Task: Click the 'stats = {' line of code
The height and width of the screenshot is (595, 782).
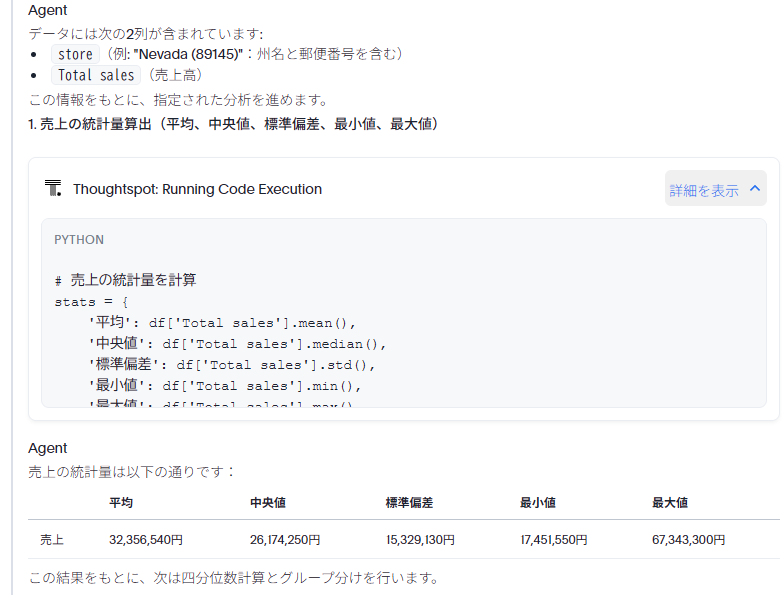Action: [91, 301]
